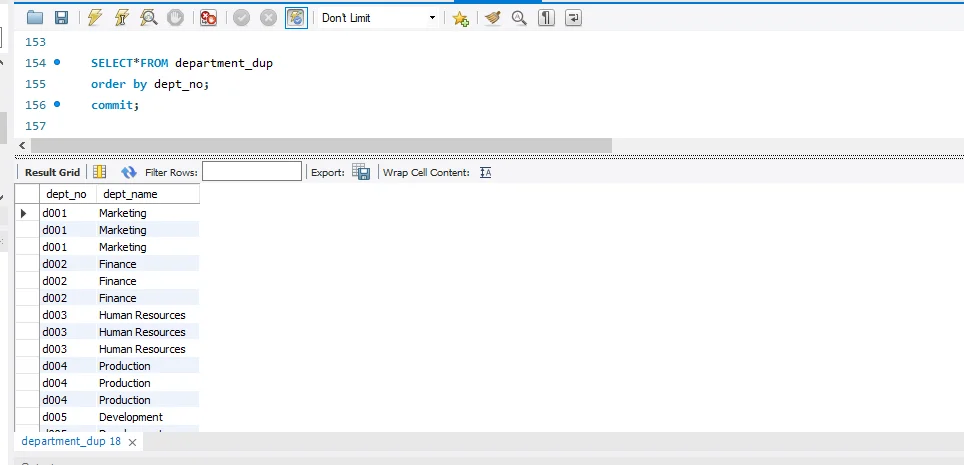Viewport: 964px width, 465px height.
Task: Export recordset using the Export icon
Action: tap(361, 172)
